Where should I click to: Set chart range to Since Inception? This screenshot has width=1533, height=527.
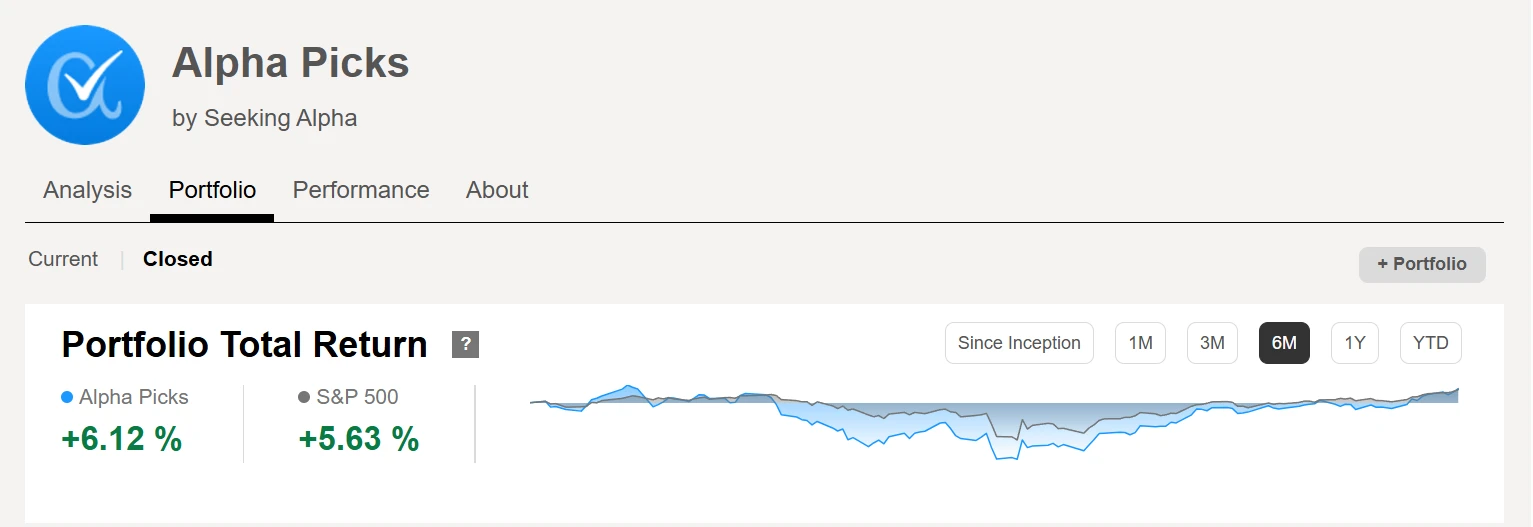click(1019, 343)
